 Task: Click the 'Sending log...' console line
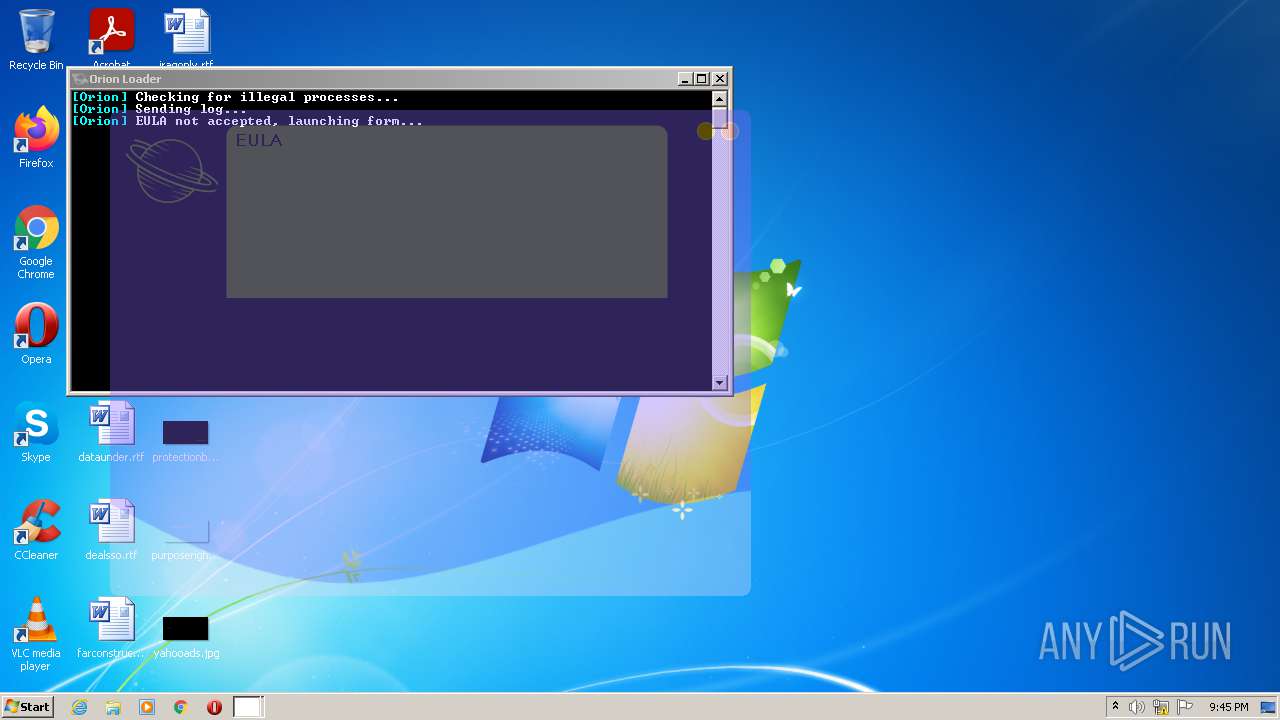(159, 109)
